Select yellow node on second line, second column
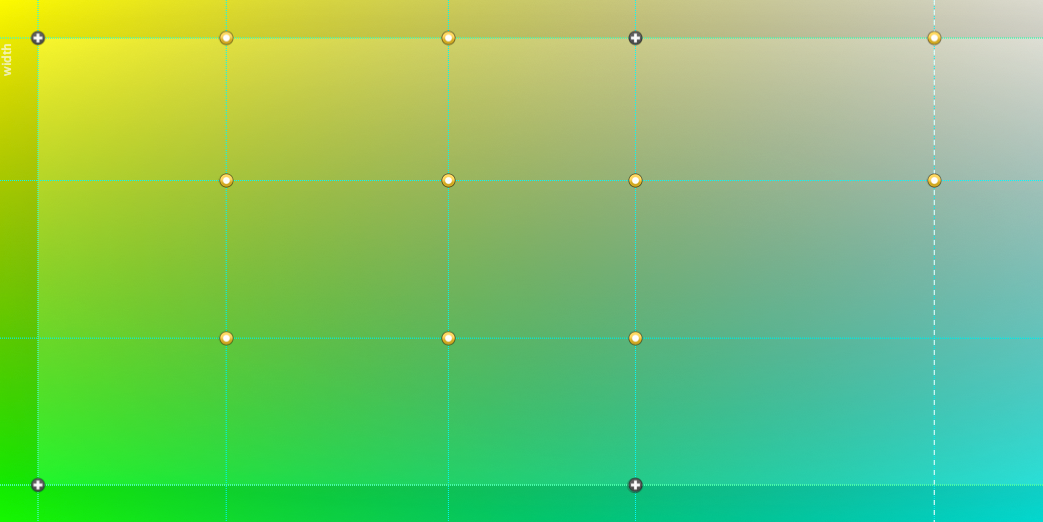Screen dimensions: 1043x522 (x=226, y=180)
